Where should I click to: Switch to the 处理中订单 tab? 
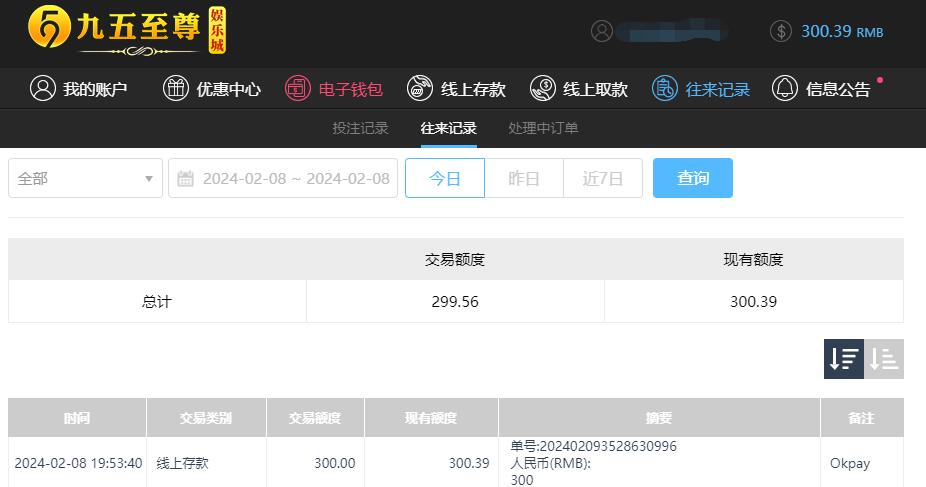click(x=543, y=128)
